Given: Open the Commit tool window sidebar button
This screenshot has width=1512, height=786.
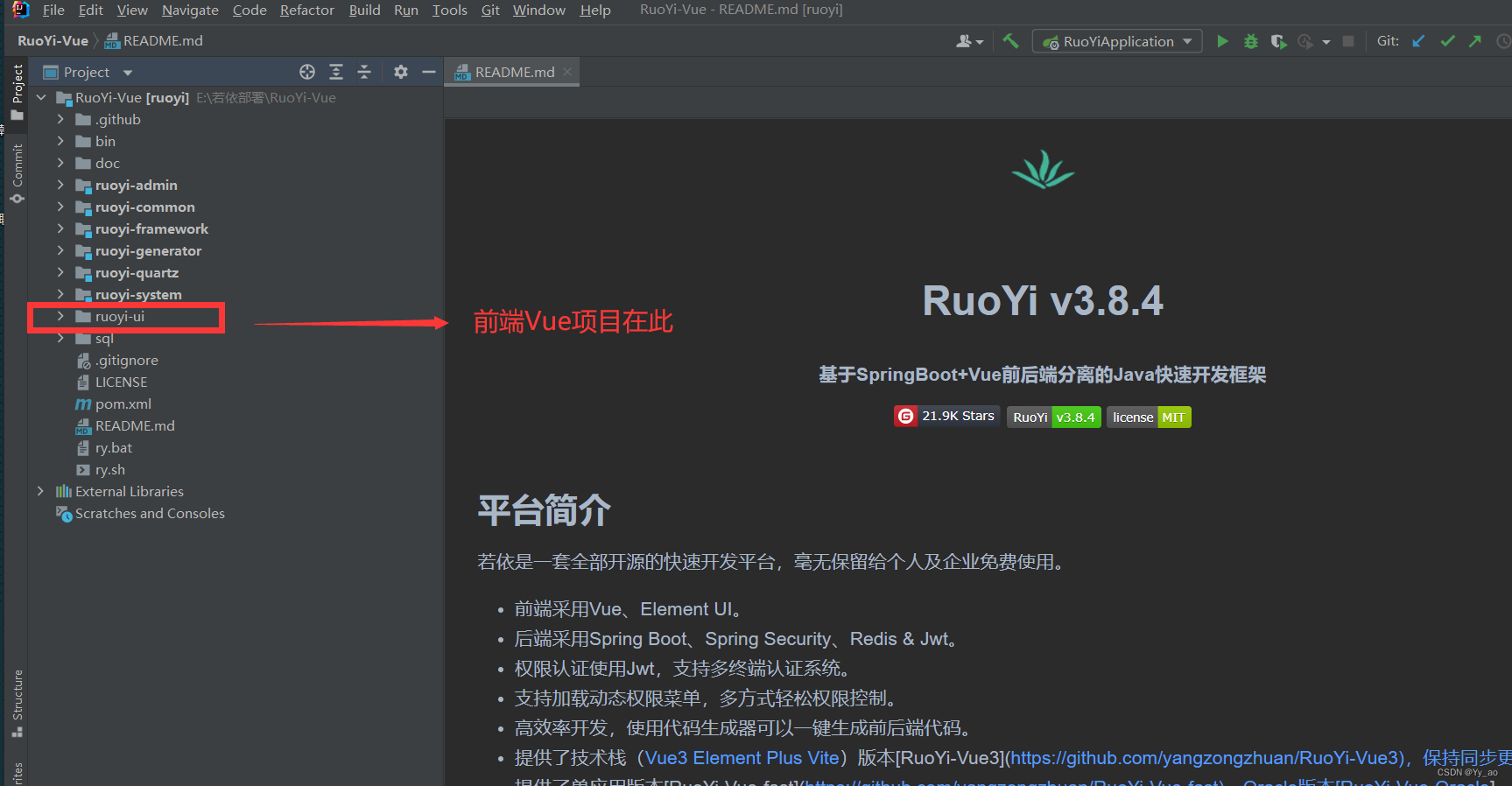Looking at the screenshot, I should 17,174.
